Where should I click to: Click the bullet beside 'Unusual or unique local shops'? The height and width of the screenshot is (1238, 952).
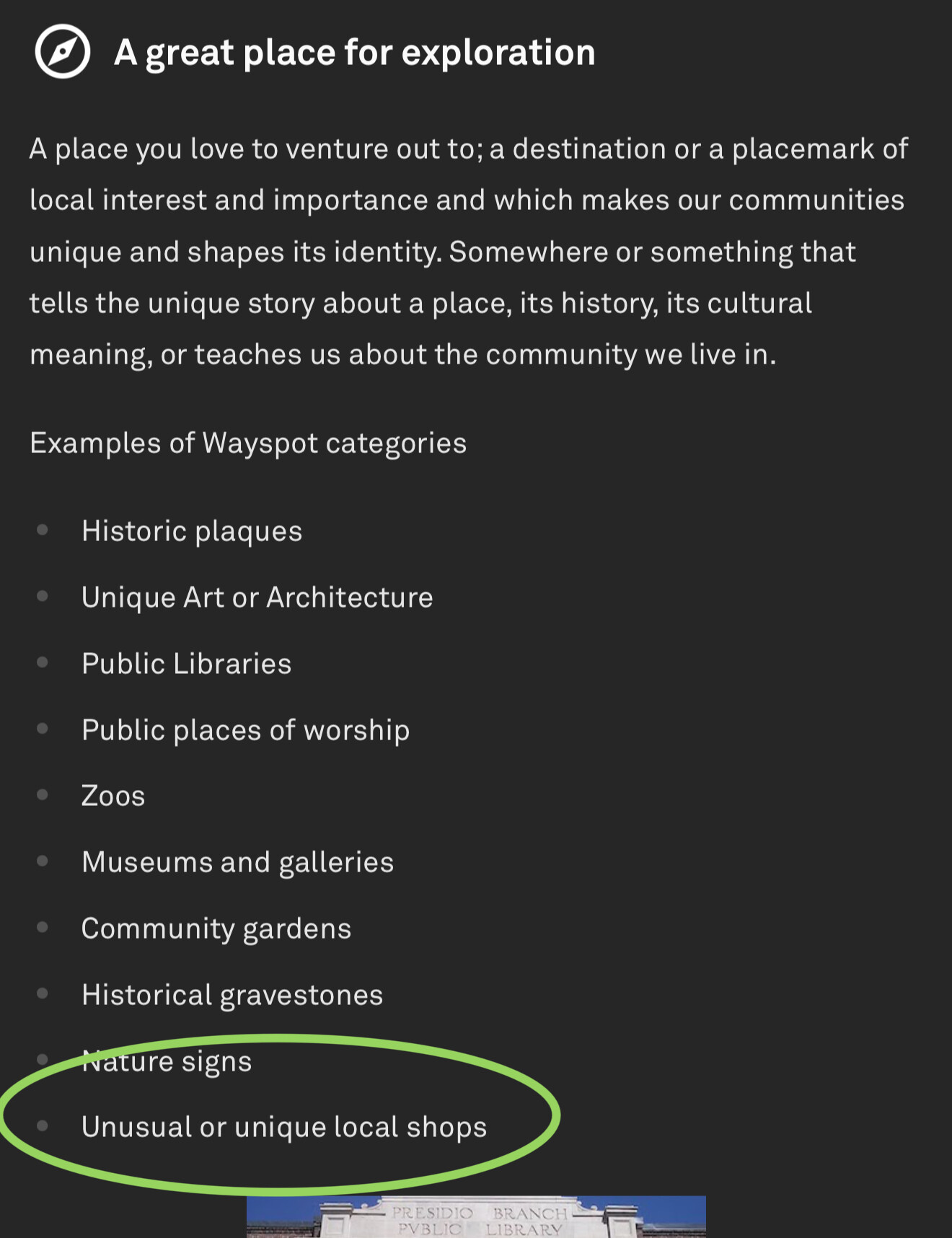[43, 1126]
